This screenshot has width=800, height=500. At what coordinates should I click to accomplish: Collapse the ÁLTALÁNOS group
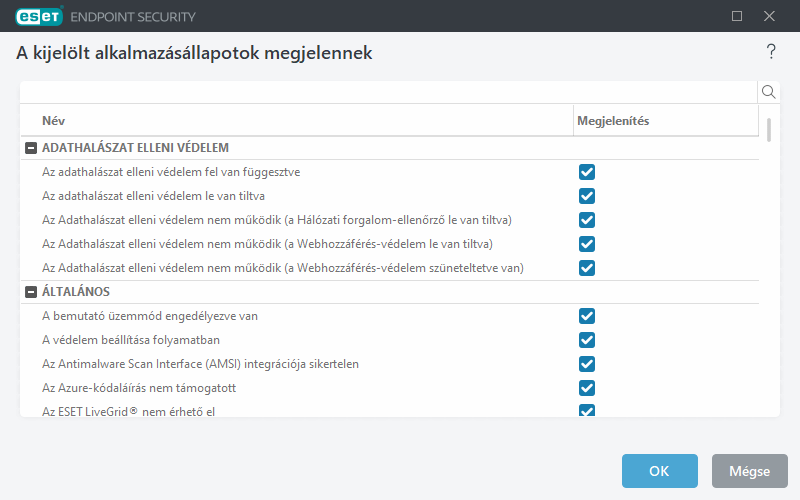point(30,292)
